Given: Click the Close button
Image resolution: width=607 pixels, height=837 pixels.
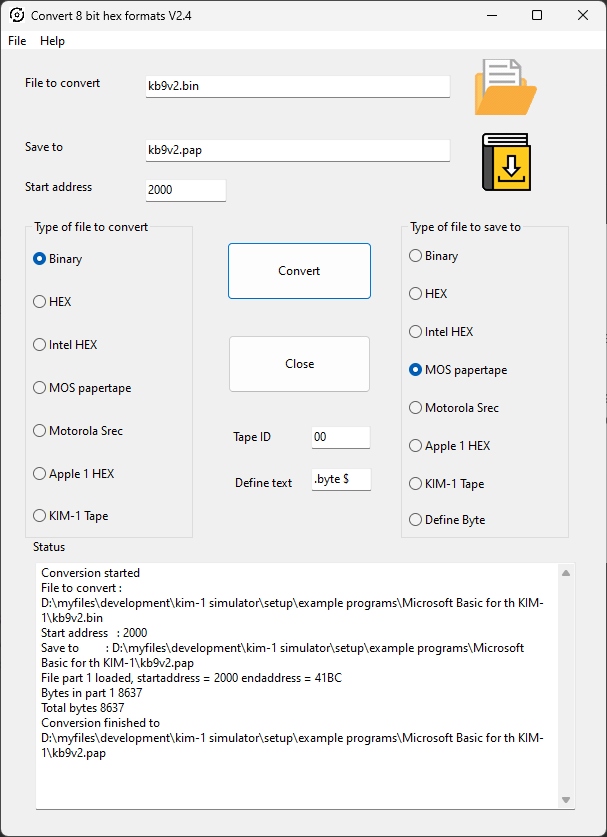Looking at the screenshot, I should [x=299, y=364].
